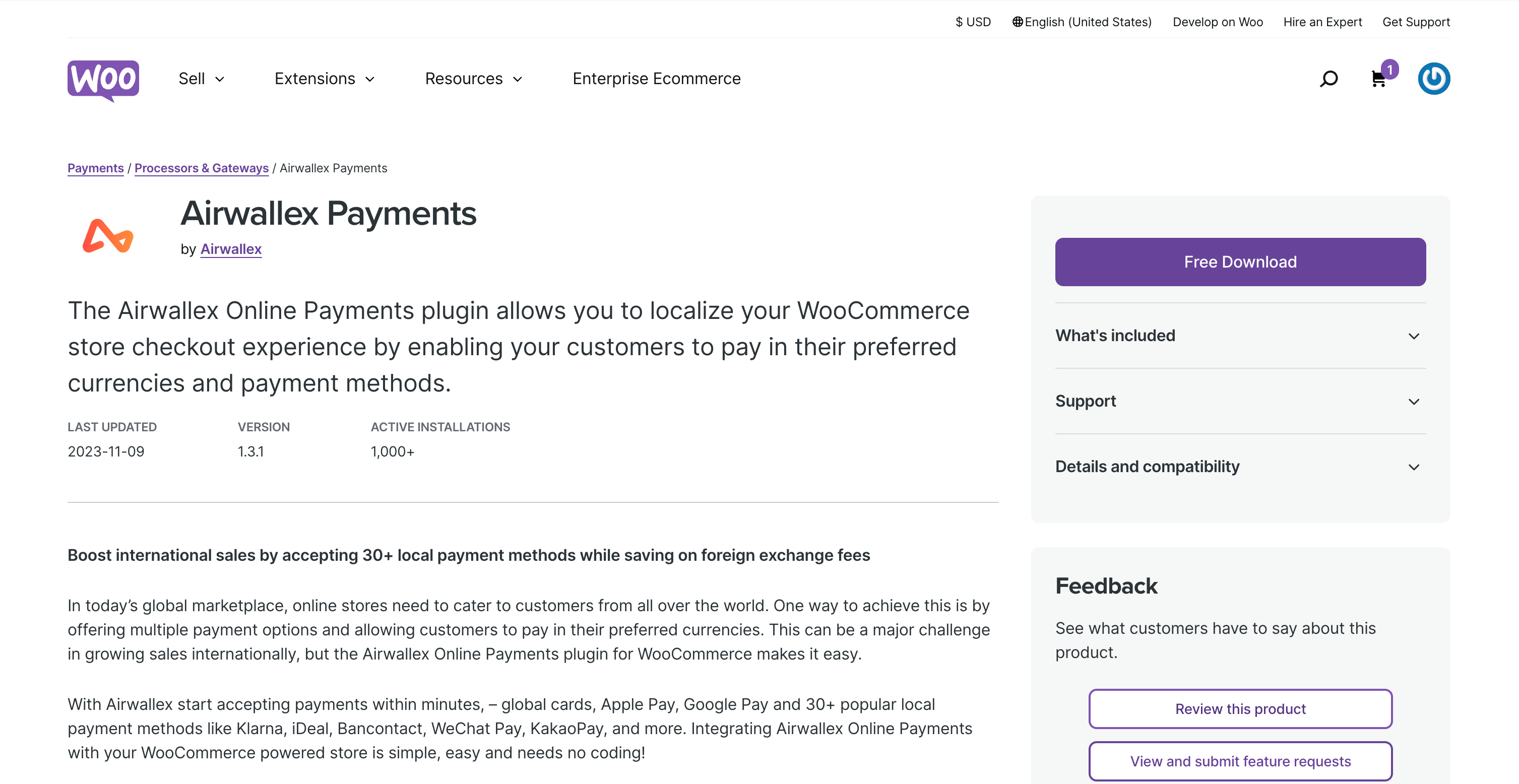Open the Extensions dropdown menu
Viewport: 1519px width, 784px height.
(325, 79)
